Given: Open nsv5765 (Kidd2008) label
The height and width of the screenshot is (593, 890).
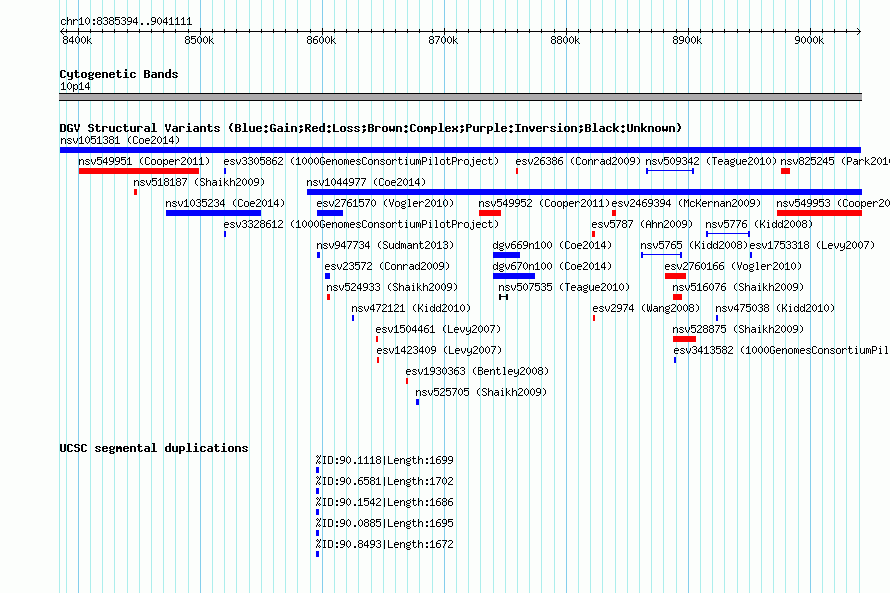Looking at the screenshot, I should [694, 245].
